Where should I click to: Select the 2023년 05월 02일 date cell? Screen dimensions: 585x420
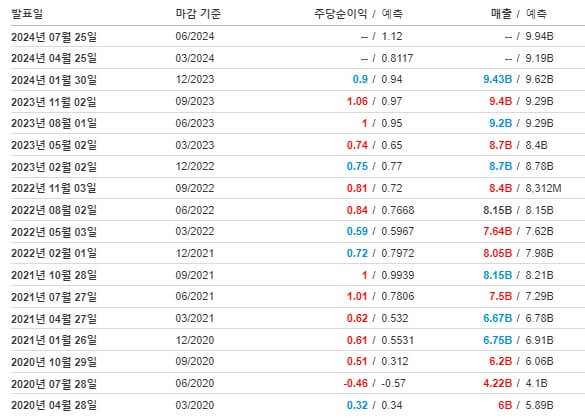[x=54, y=145]
